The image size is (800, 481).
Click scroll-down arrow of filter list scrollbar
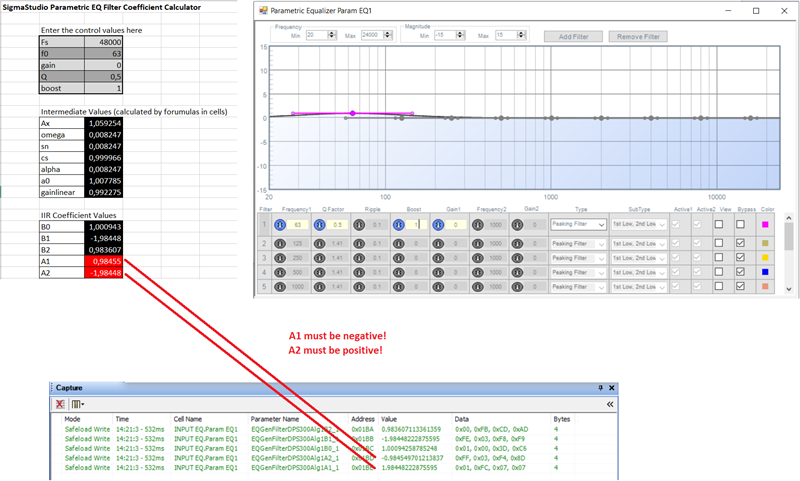click(789, 289)
